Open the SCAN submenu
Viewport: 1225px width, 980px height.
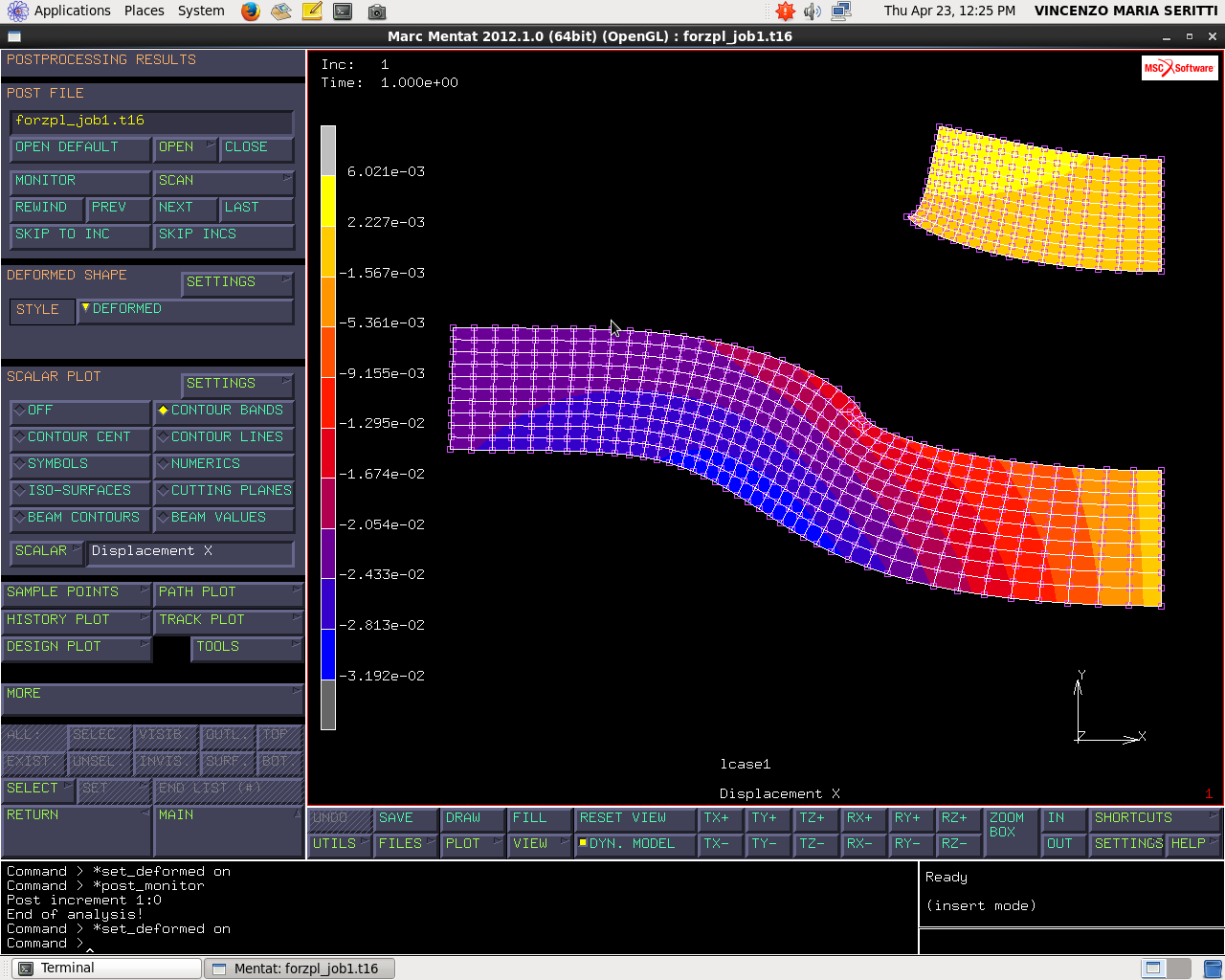pyautogui.click(x=224, y=181)
